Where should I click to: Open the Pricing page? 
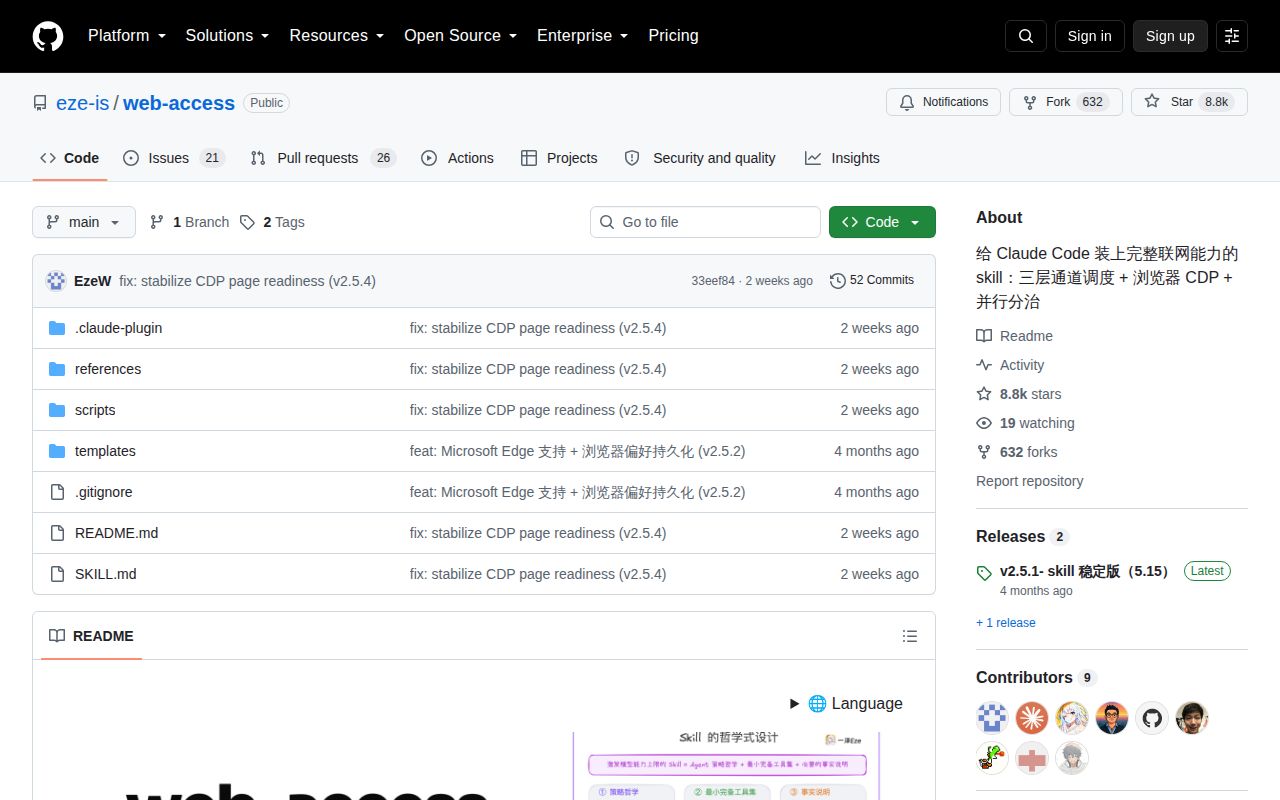tap(673, 36)
